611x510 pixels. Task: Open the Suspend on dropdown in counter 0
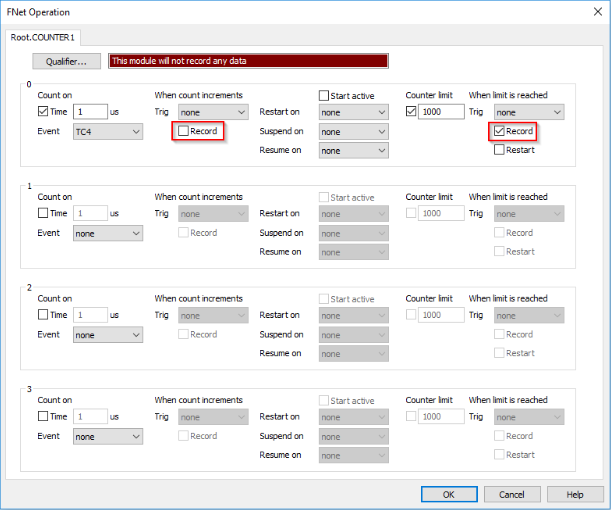click(353, 132)
